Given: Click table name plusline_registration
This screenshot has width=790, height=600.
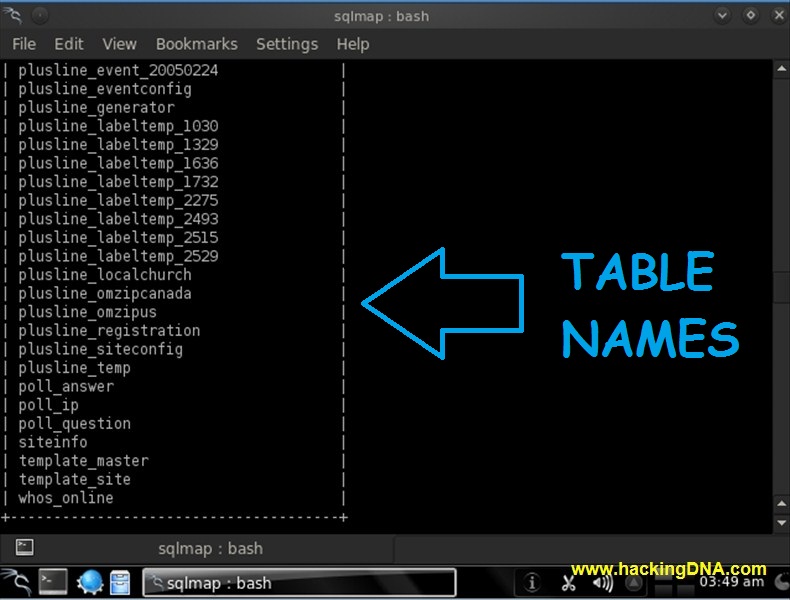Looking at the screenshot, I should point(109,331).
